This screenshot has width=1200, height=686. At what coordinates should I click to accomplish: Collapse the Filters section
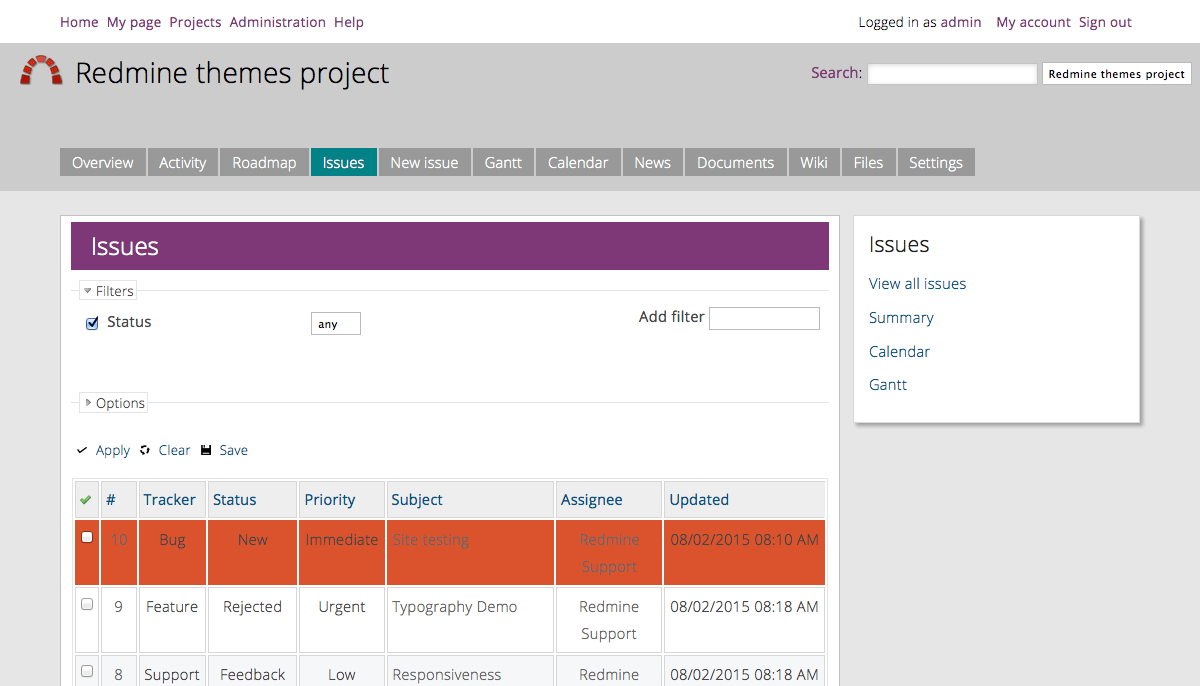(x=108, y=291)
